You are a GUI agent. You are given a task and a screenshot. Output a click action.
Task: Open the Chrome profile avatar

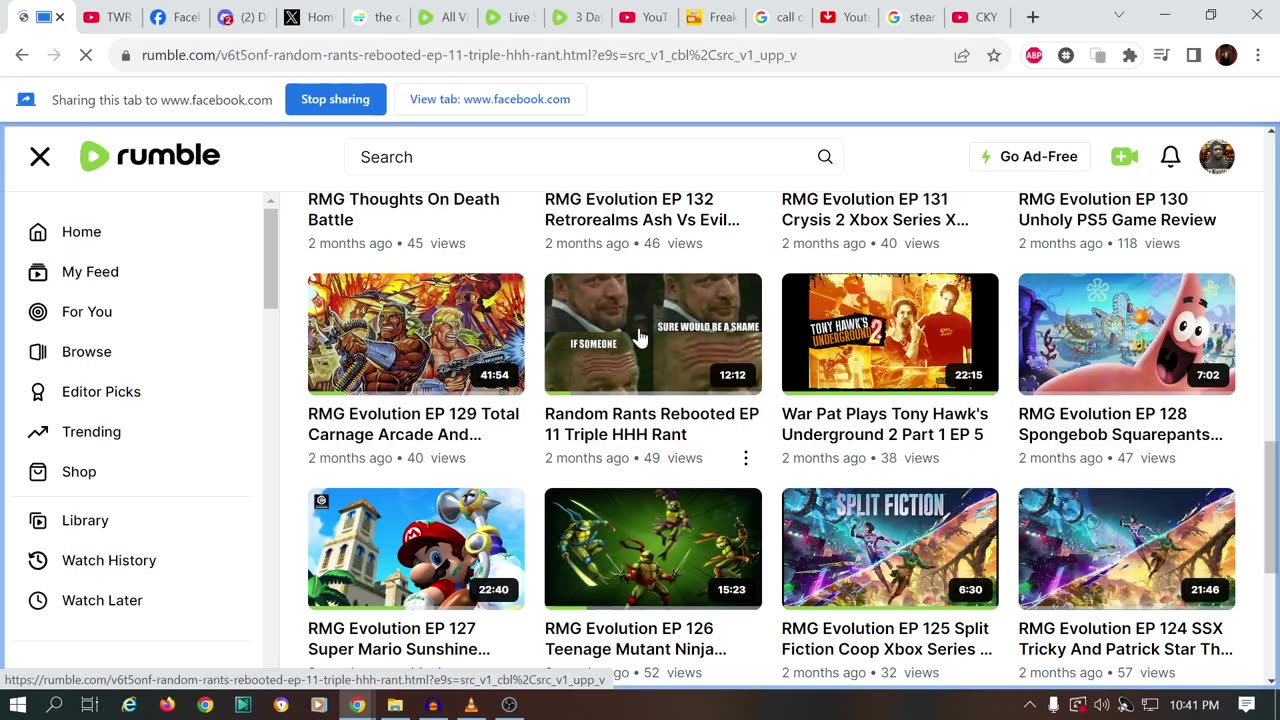click(x=1226, y=56)
